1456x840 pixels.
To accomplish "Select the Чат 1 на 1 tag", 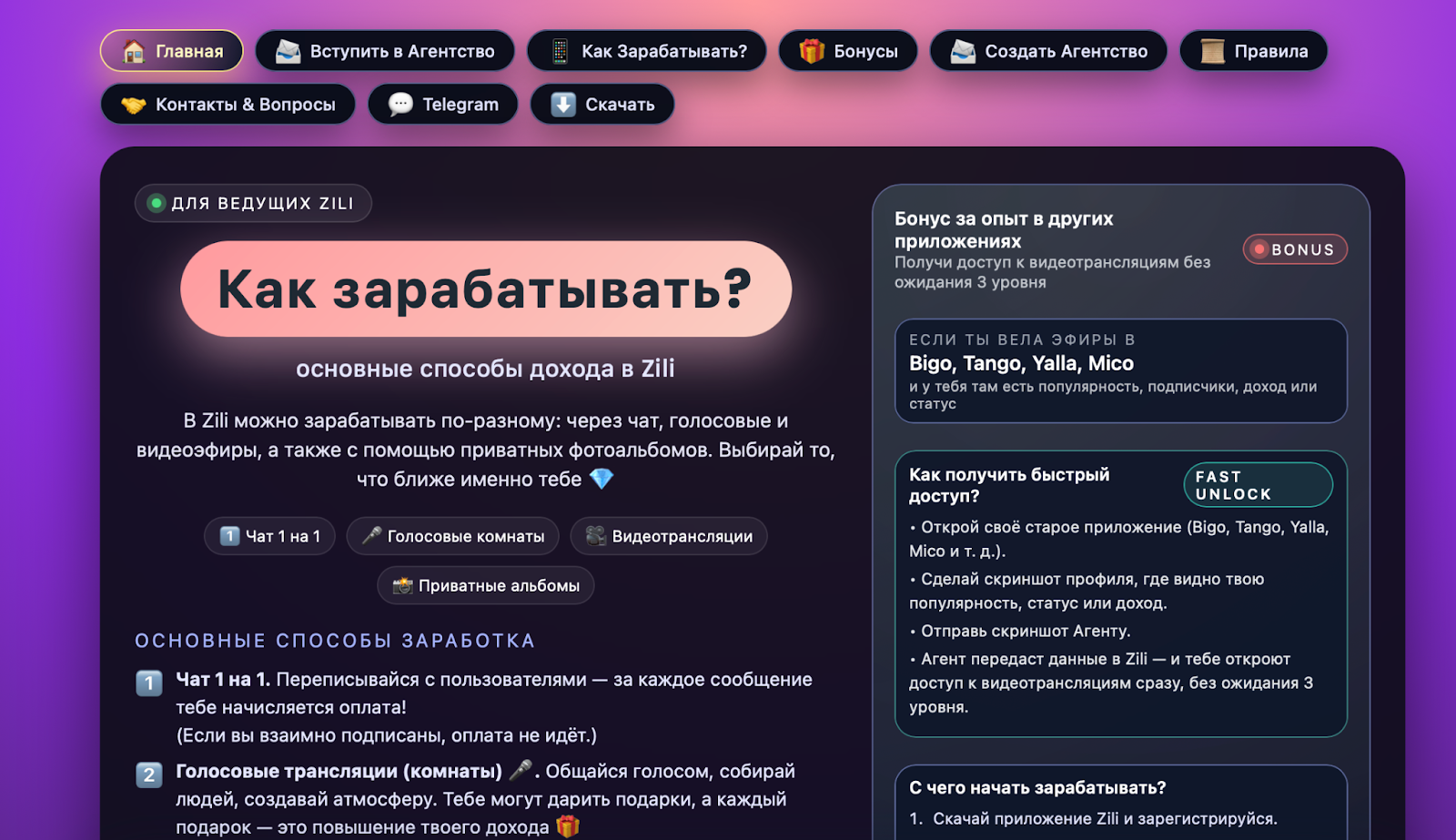I will 269,536.
